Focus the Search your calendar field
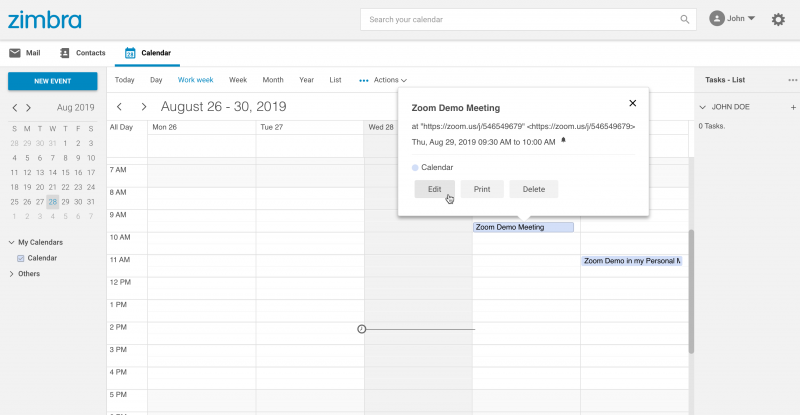Viewport: 800px width, 415px height. point(528,19)
